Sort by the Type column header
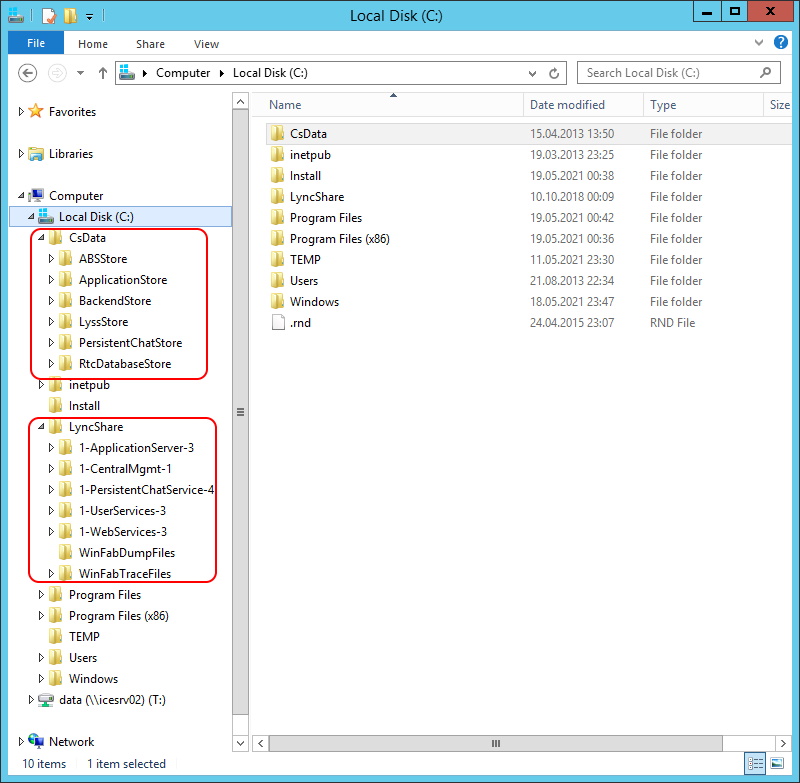 pyautogui.click(x=703, y=105)
